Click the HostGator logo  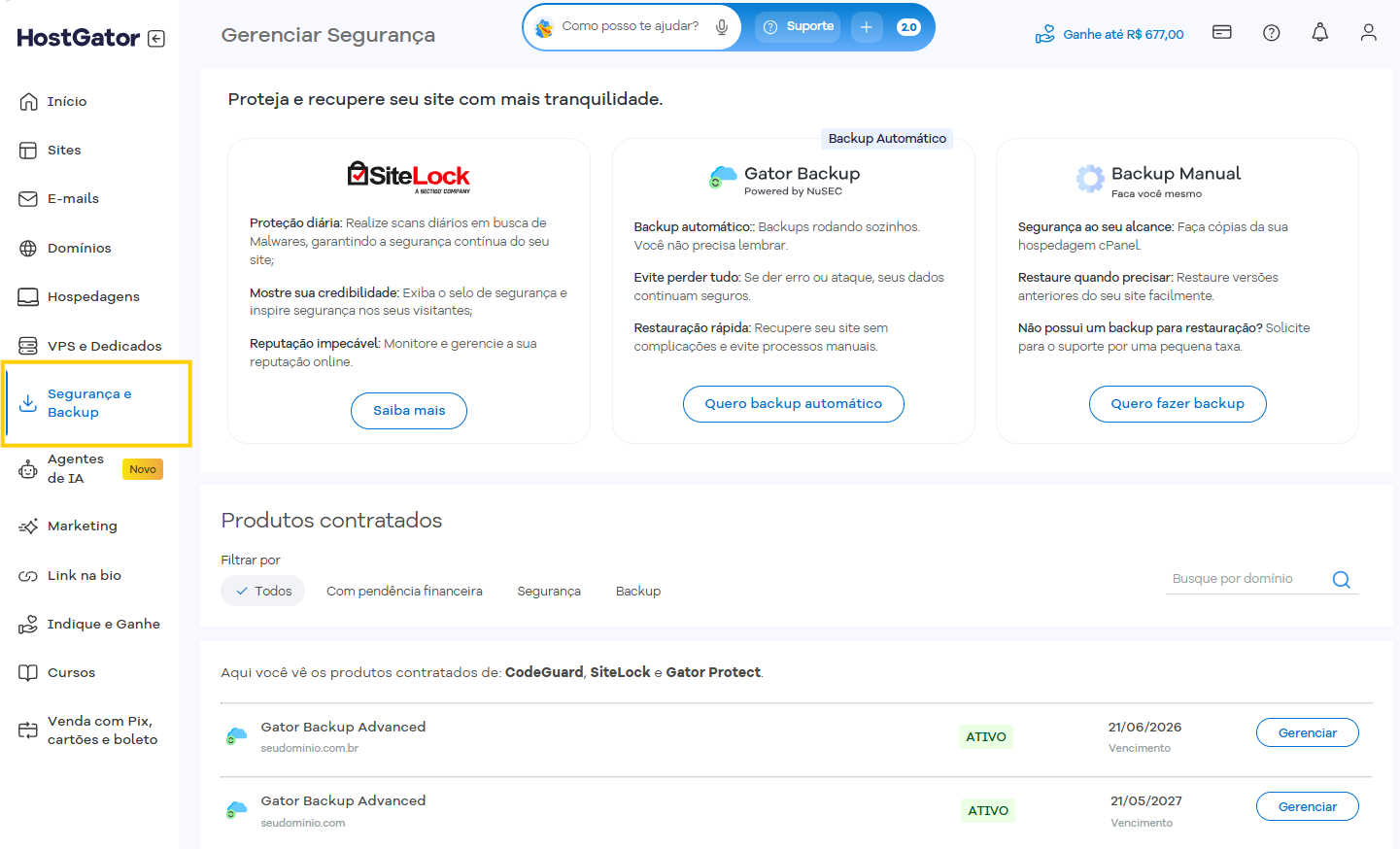78,38
